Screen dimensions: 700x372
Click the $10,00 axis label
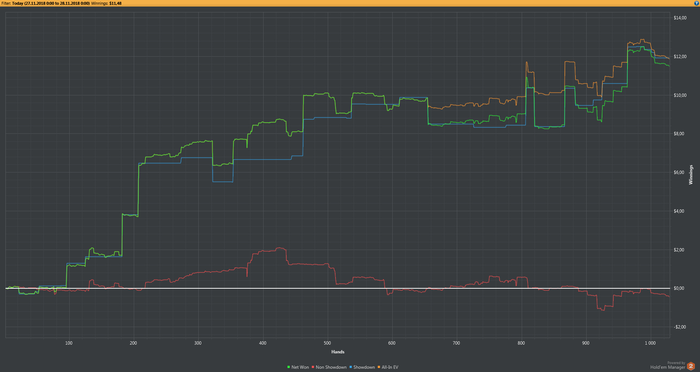coord(680,95)
